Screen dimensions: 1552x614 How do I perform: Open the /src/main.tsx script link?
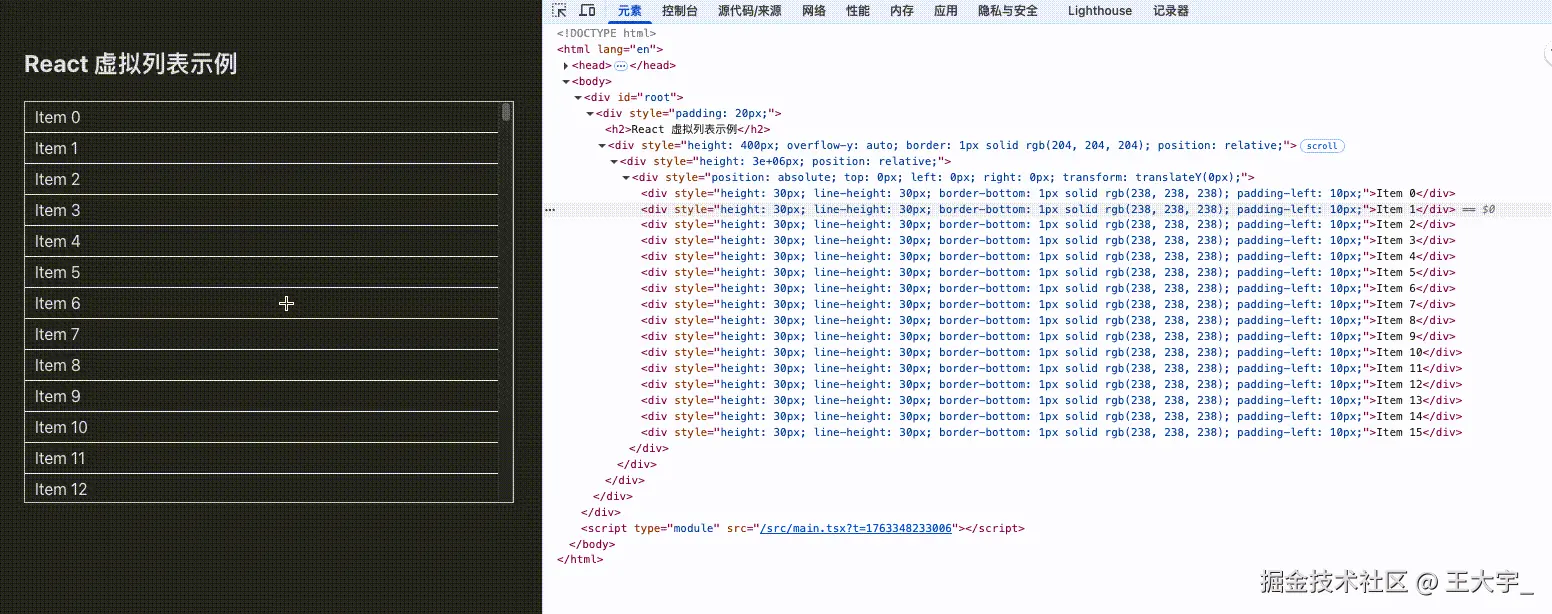coord(855,528)
